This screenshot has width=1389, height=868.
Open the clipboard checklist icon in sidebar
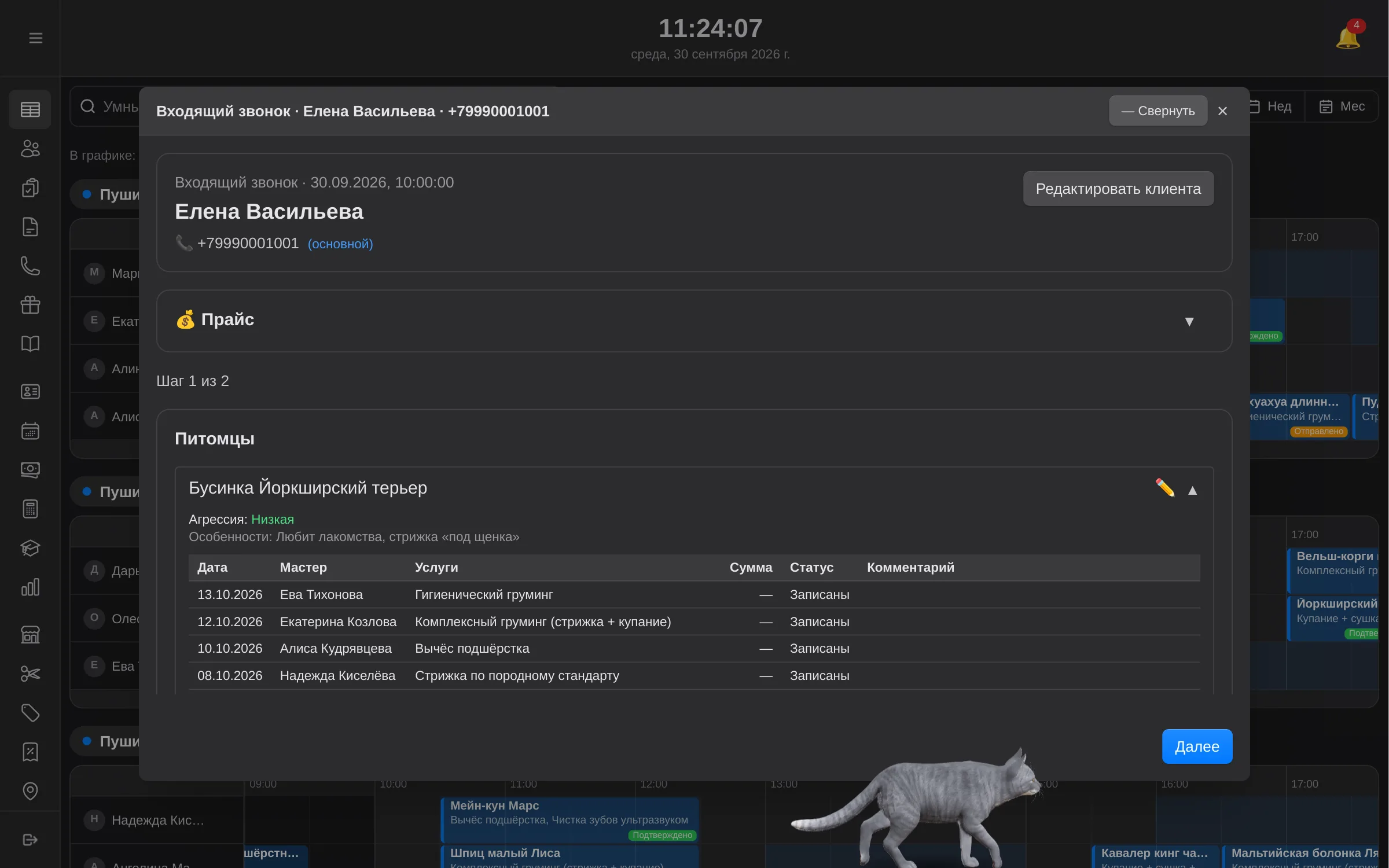click(x=30, y=187)
